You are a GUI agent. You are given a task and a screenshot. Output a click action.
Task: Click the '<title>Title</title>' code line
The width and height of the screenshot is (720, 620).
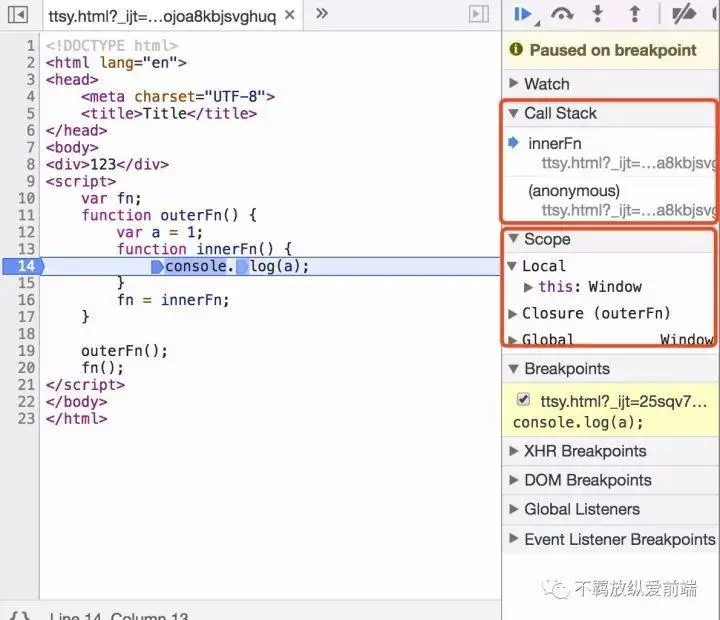pos(169,113)
